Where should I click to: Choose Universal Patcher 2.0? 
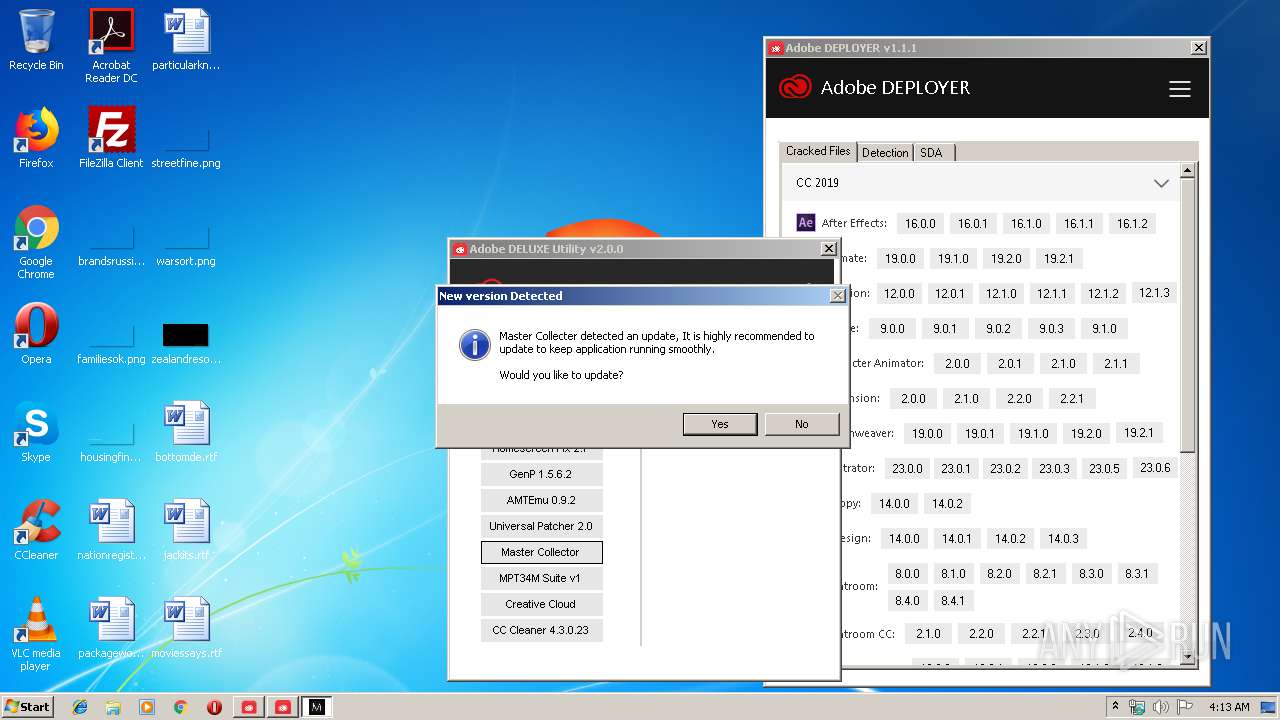click(541, 526)
